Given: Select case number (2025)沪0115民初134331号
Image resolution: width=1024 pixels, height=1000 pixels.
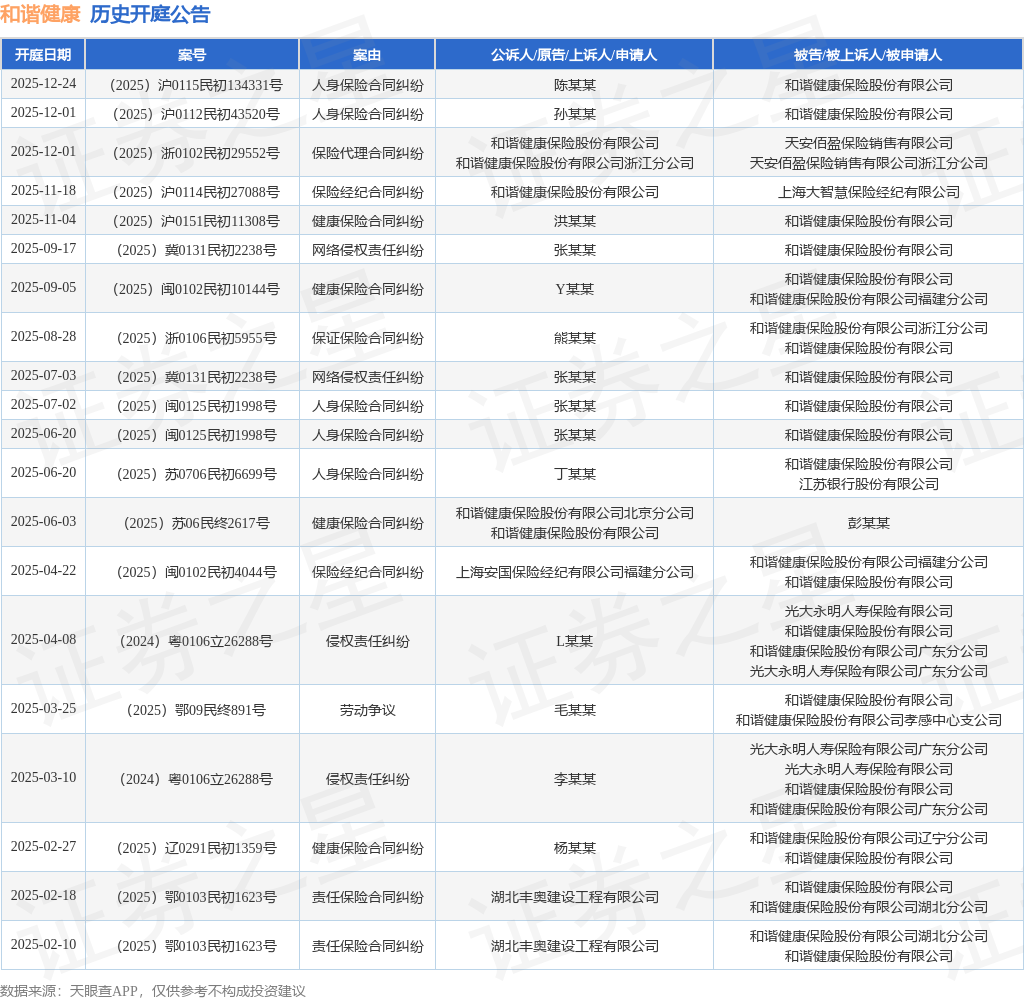Looking at the screenshot, I should (196, 86).
